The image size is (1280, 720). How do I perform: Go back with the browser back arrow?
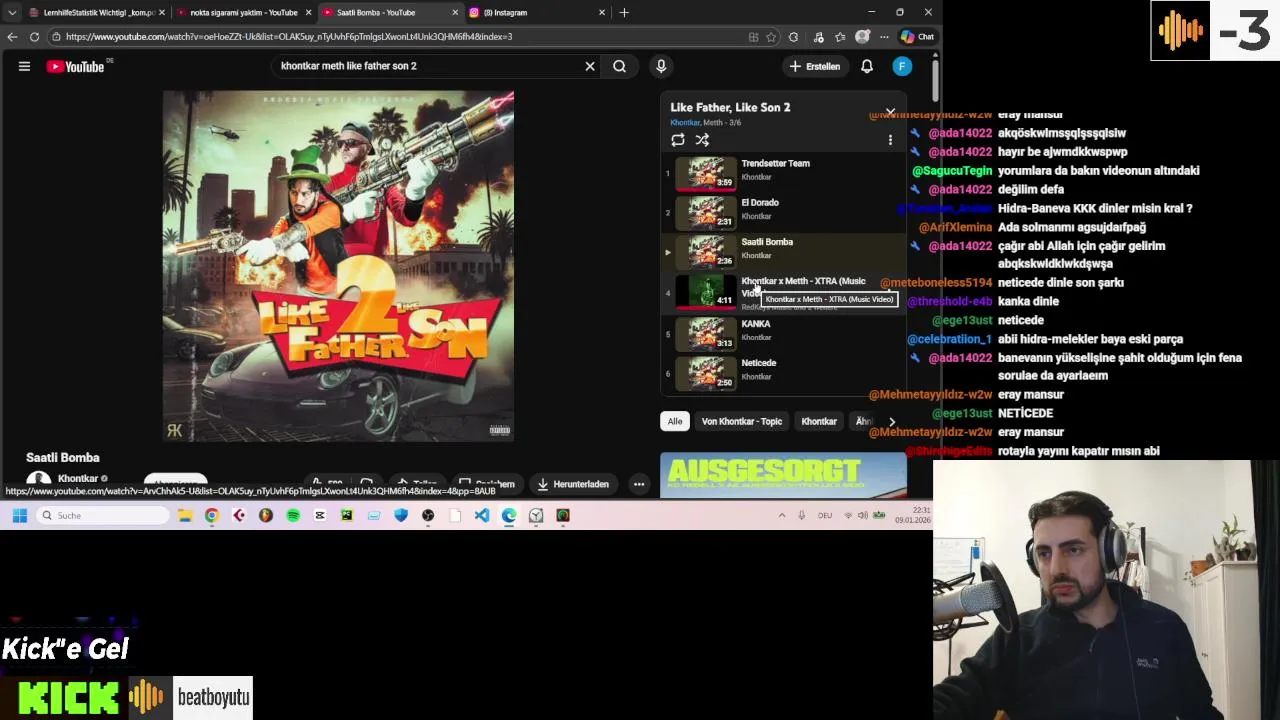tap(12, 37)
